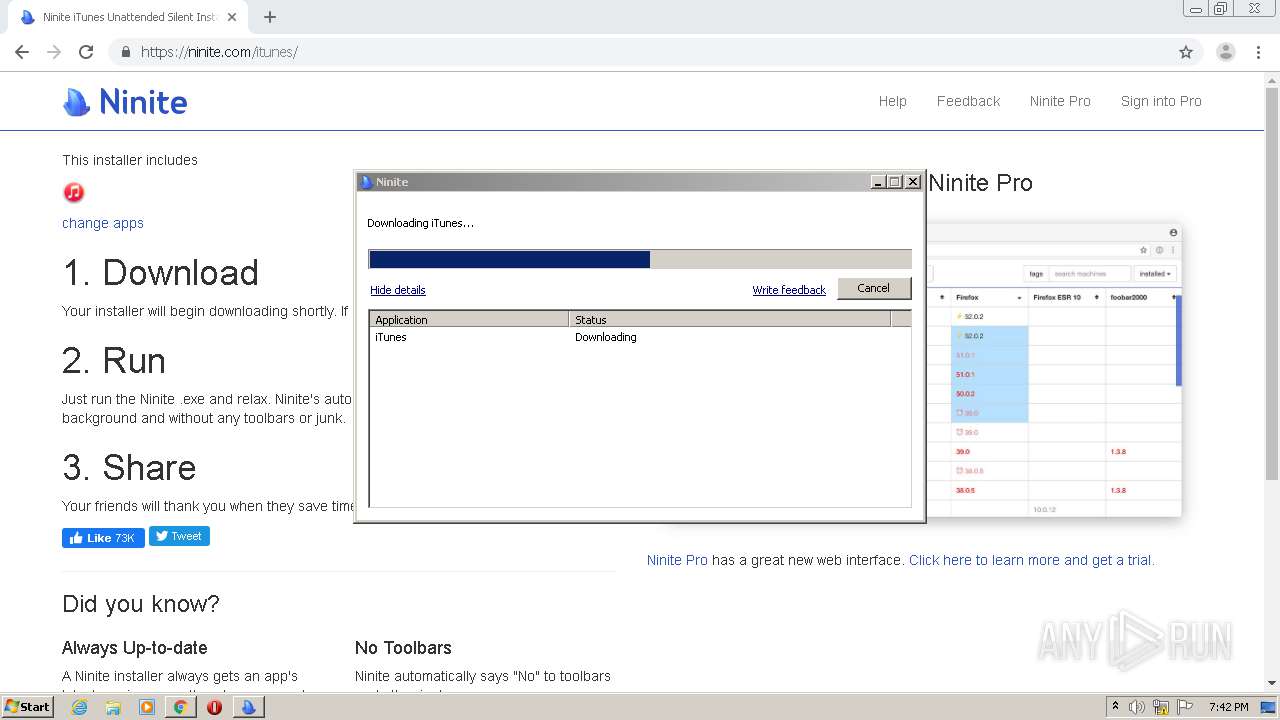1280x720 pixels.
Task: Open the Write feedback link
Action: 789,290
